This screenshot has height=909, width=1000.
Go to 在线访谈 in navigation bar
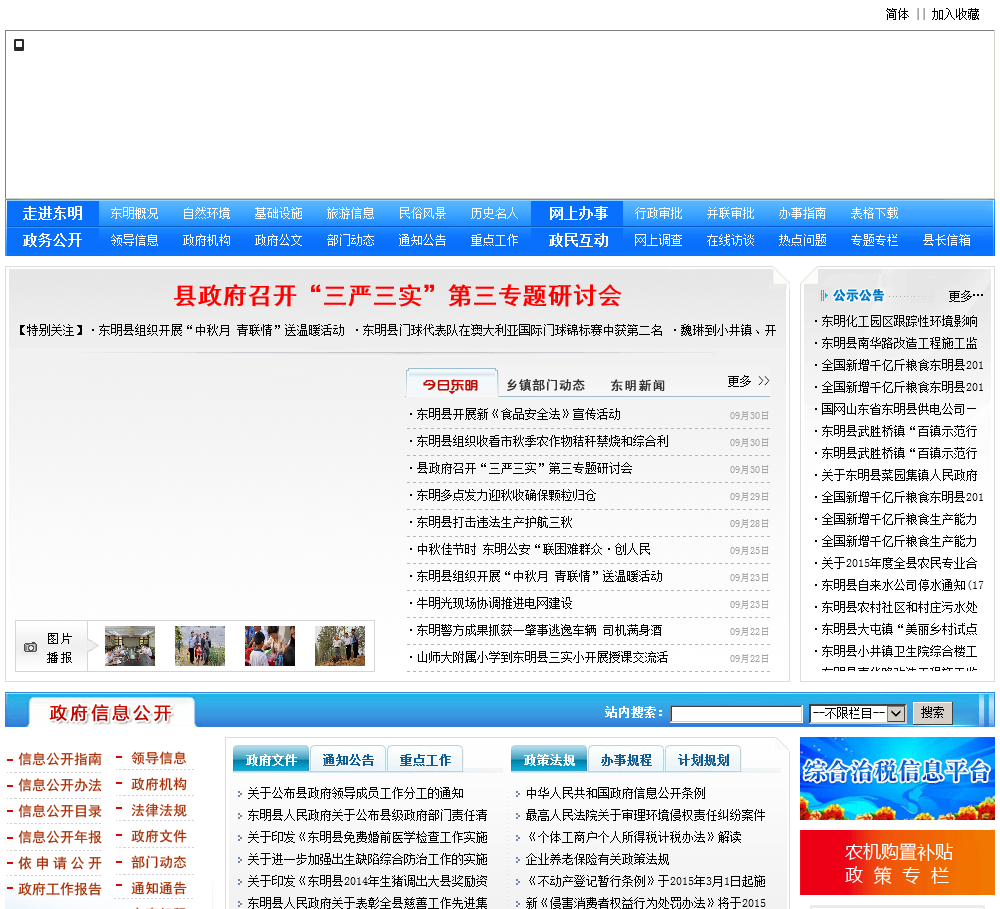tap(730, 240)
